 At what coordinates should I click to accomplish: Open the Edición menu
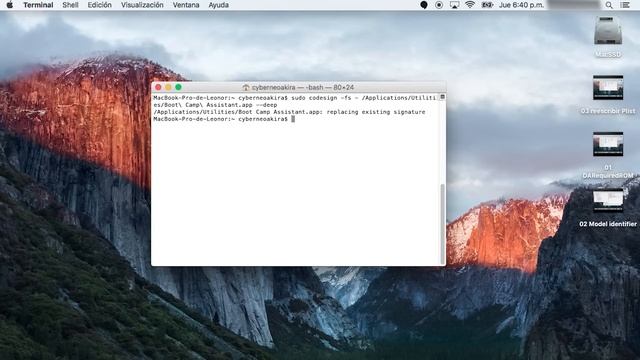point(99,5)
